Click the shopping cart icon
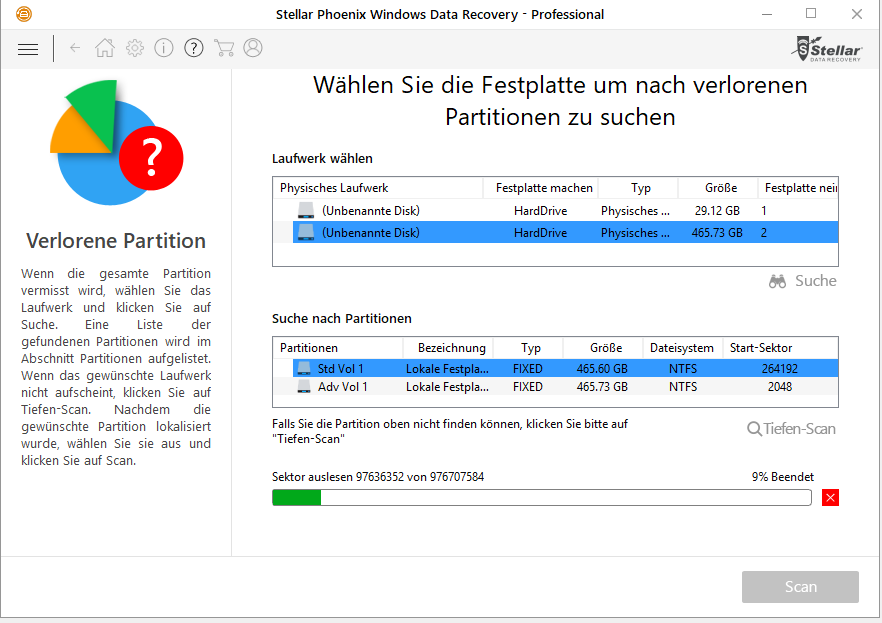Screen dimensions: 882x623 (x=224, y=48)
